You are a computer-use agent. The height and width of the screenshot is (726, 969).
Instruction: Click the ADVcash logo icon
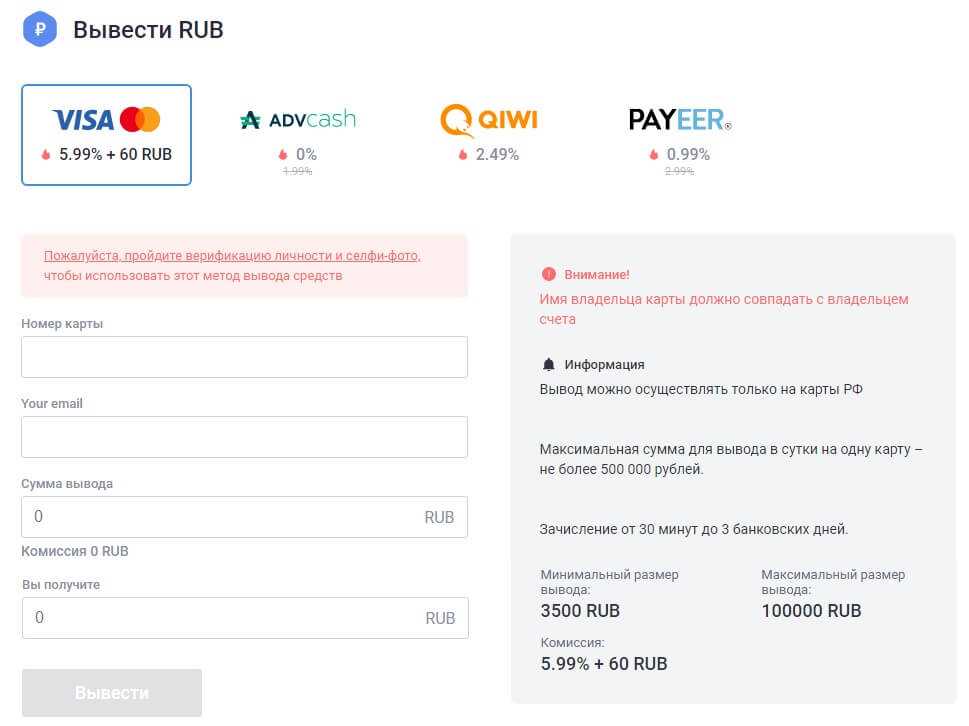[250, 121]
